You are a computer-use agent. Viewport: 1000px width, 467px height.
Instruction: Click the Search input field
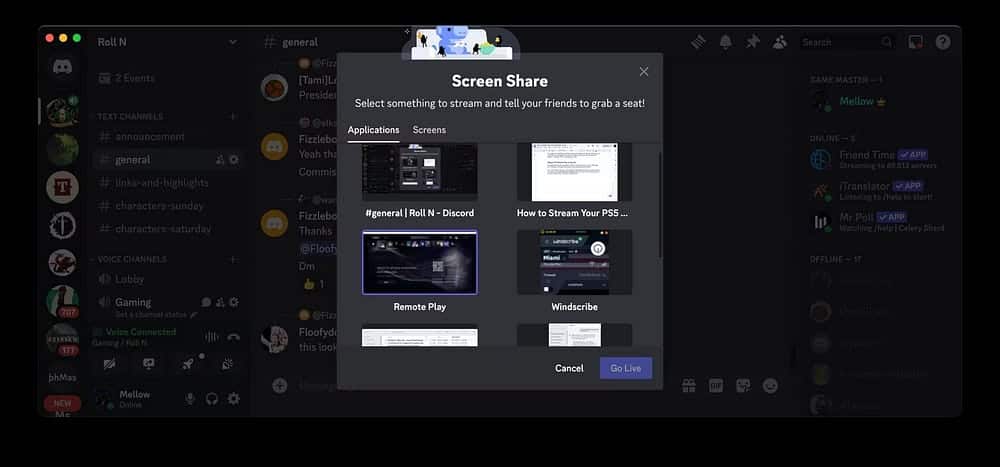(848, 42)
